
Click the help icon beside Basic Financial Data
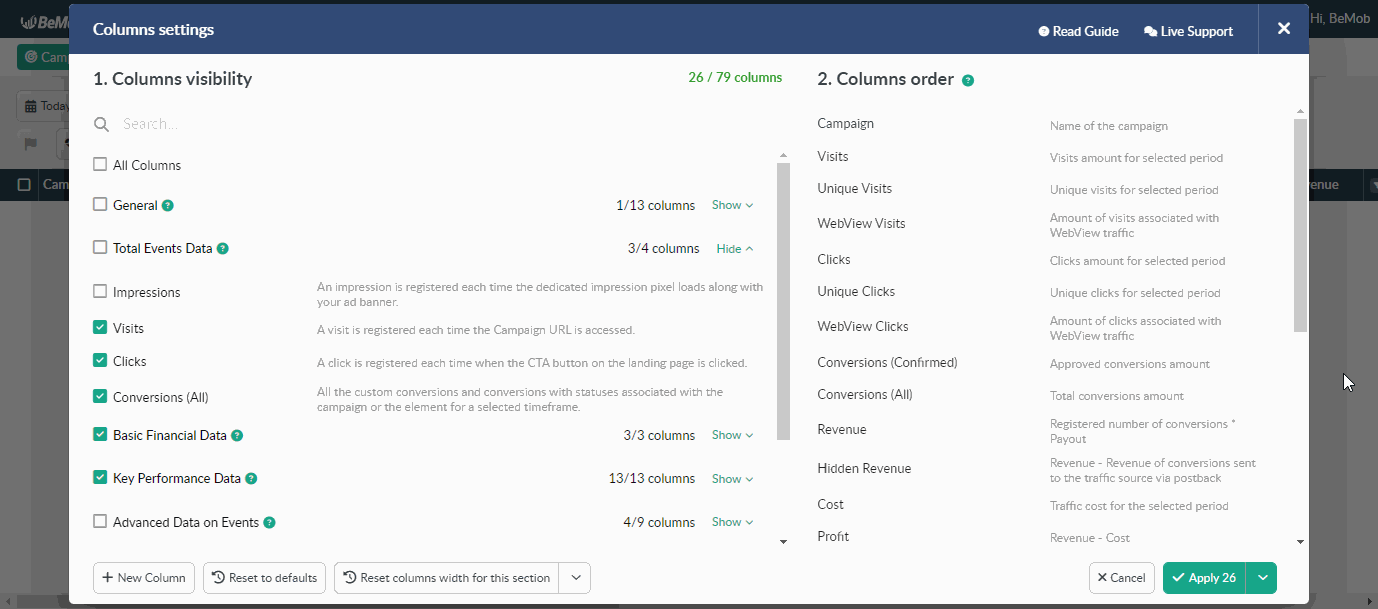(237, 436)
